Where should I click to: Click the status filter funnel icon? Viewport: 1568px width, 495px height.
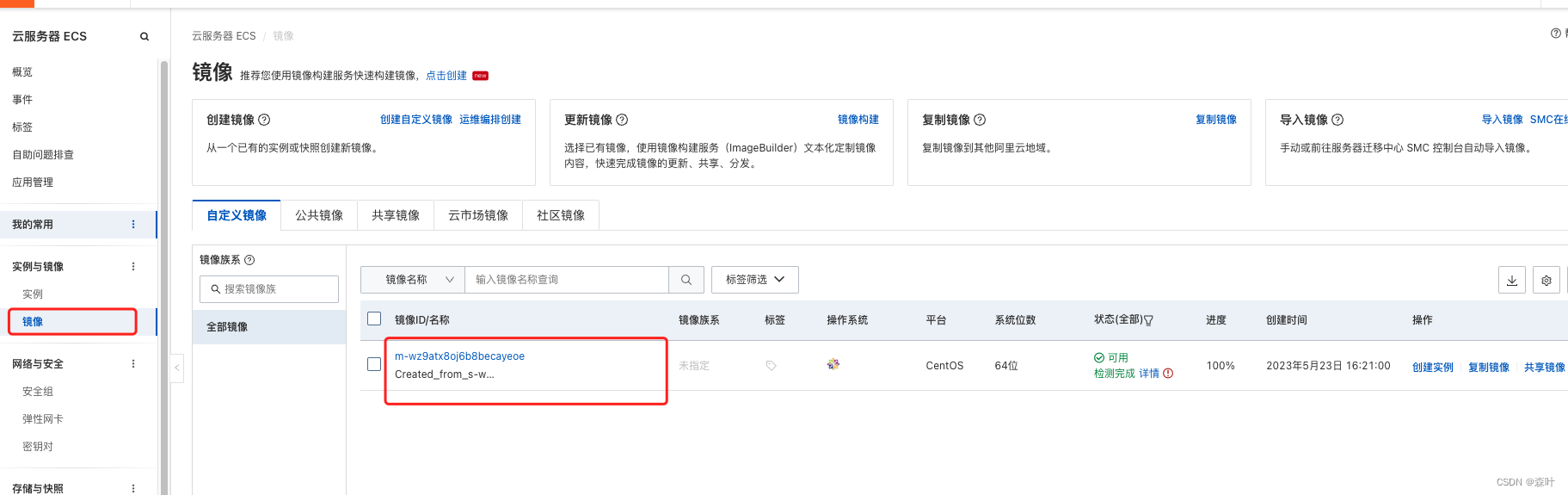click(x=1148, y=320)
